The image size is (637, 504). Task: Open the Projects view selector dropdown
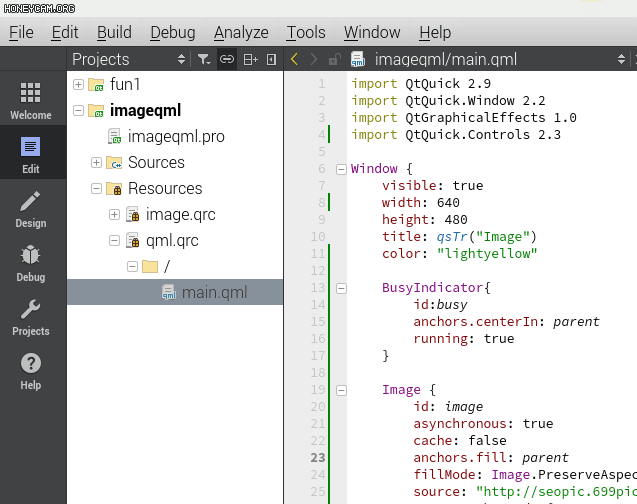click(x=181, y=60)
